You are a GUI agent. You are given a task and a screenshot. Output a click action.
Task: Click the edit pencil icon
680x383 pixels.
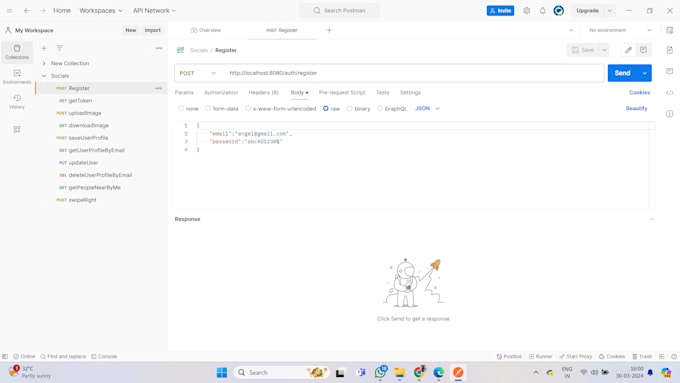point(628,50)
